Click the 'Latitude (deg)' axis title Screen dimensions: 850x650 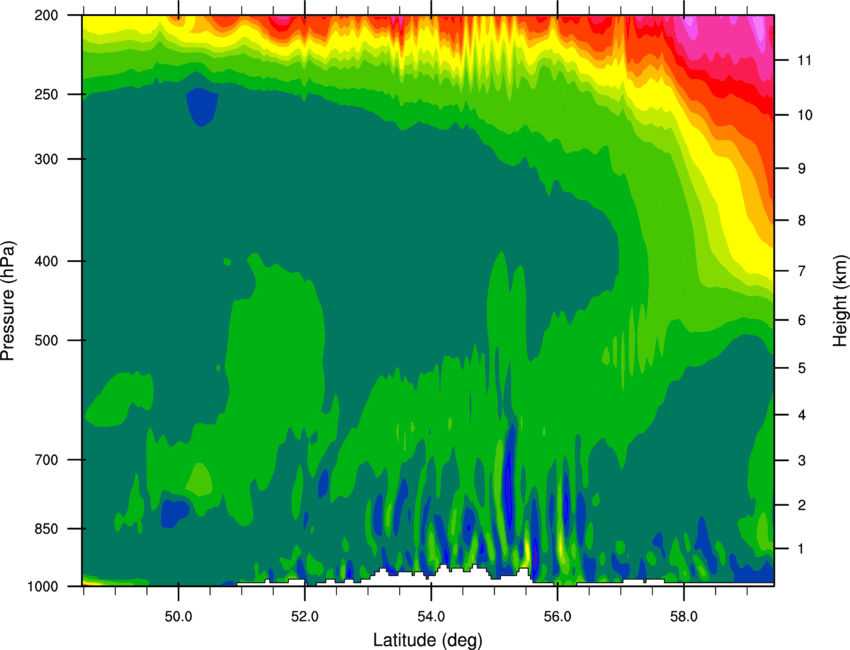tap(427, 640)
